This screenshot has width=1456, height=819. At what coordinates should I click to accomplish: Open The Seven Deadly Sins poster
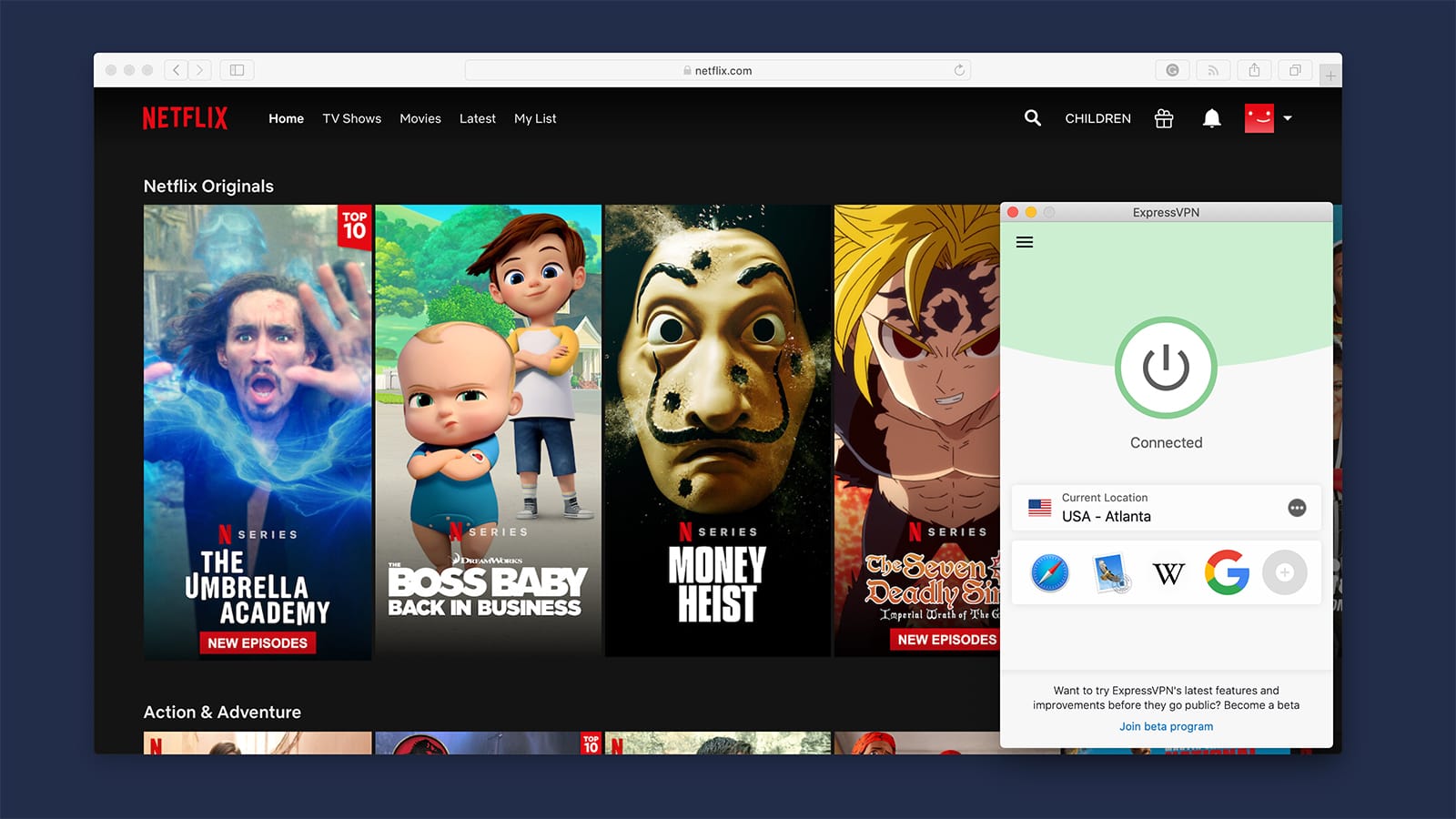(917, 430)
